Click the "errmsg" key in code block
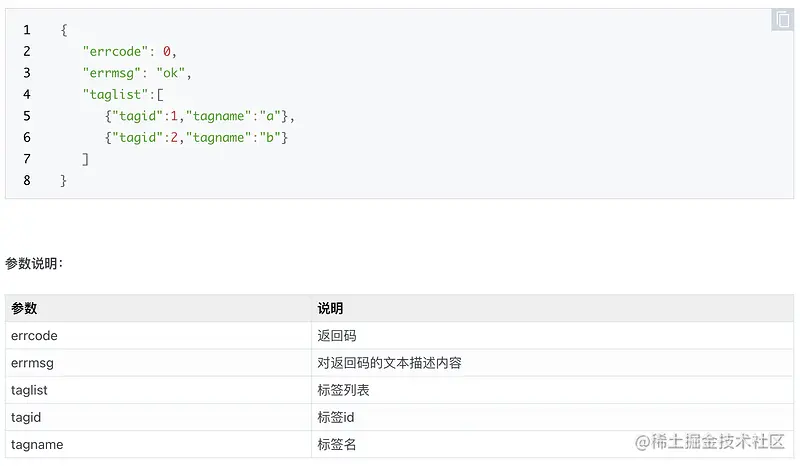The image size is (800, 466). tap(112, 73)
